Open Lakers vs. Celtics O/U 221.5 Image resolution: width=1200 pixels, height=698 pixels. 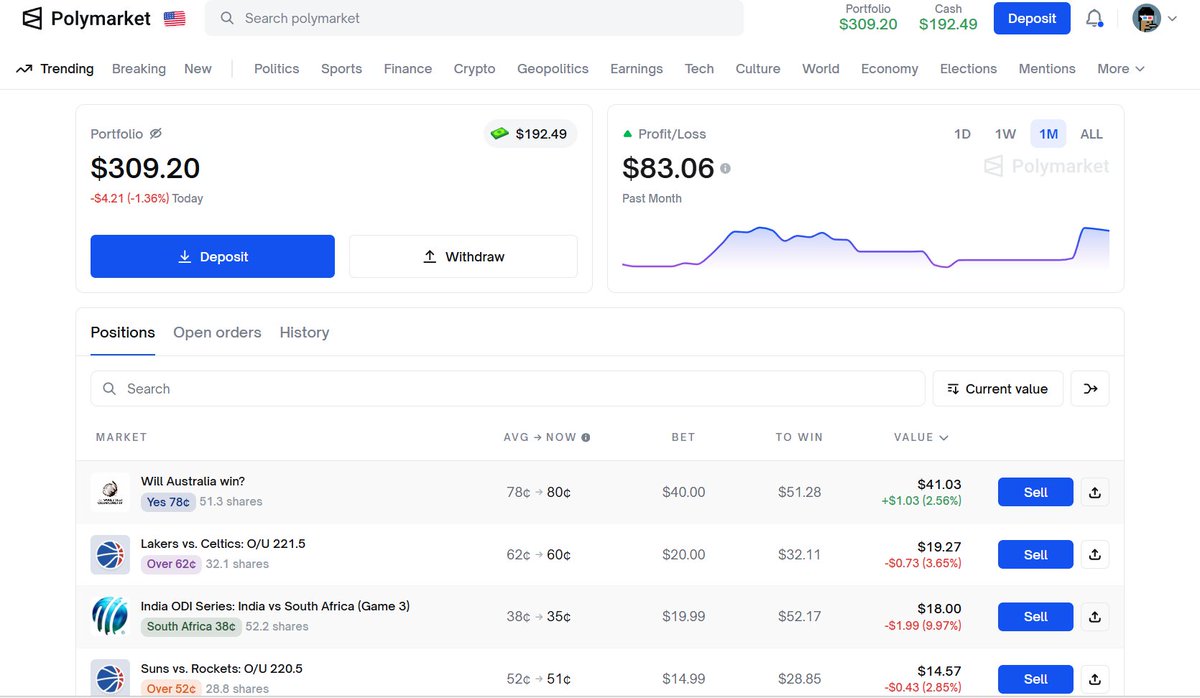[223, 543]
